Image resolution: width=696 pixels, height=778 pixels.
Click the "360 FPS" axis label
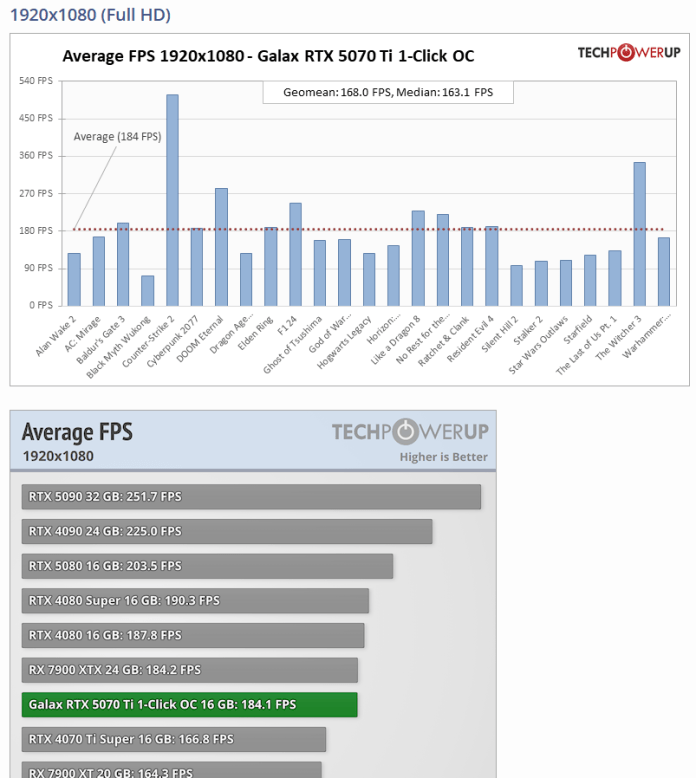click(36, 155)
